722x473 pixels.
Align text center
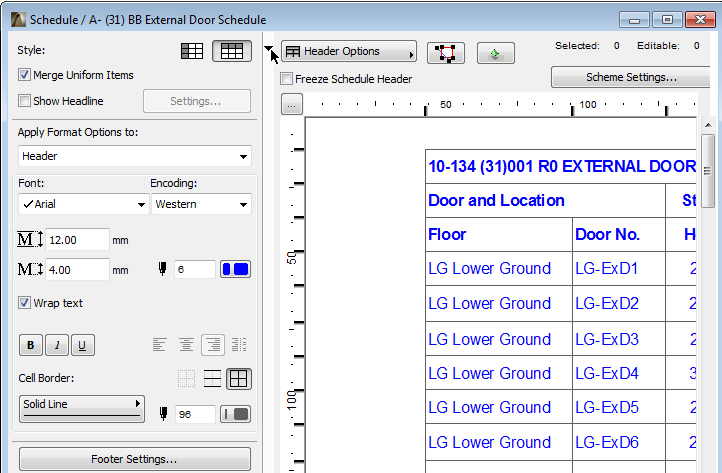[x=186, y=345]
